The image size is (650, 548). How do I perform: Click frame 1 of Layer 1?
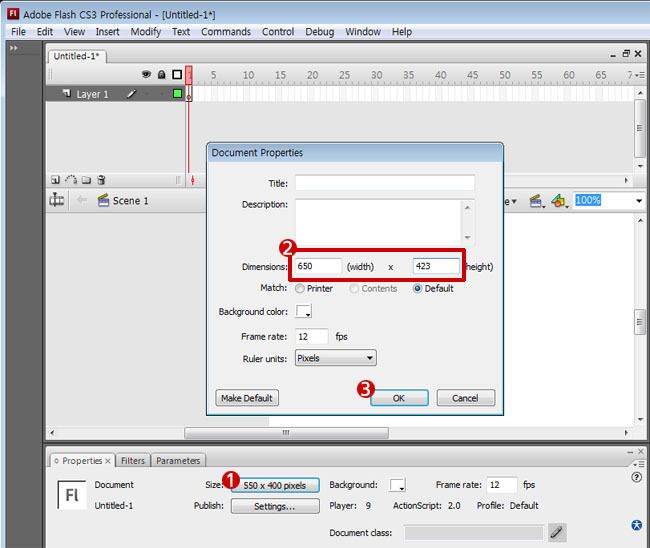coord(189,94)
